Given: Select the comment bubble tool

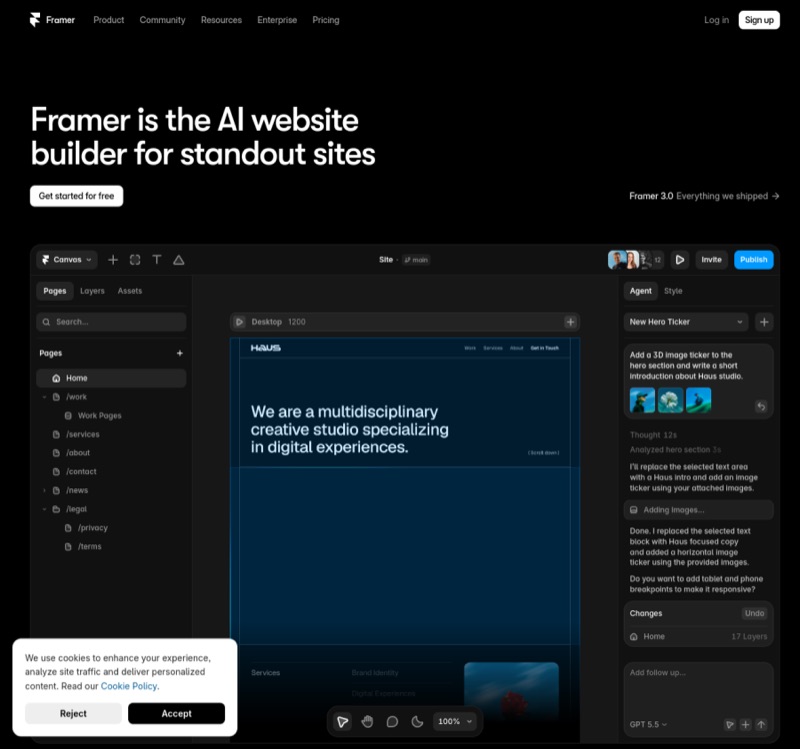Looking at the screenshot, I should tap(392, 721).
